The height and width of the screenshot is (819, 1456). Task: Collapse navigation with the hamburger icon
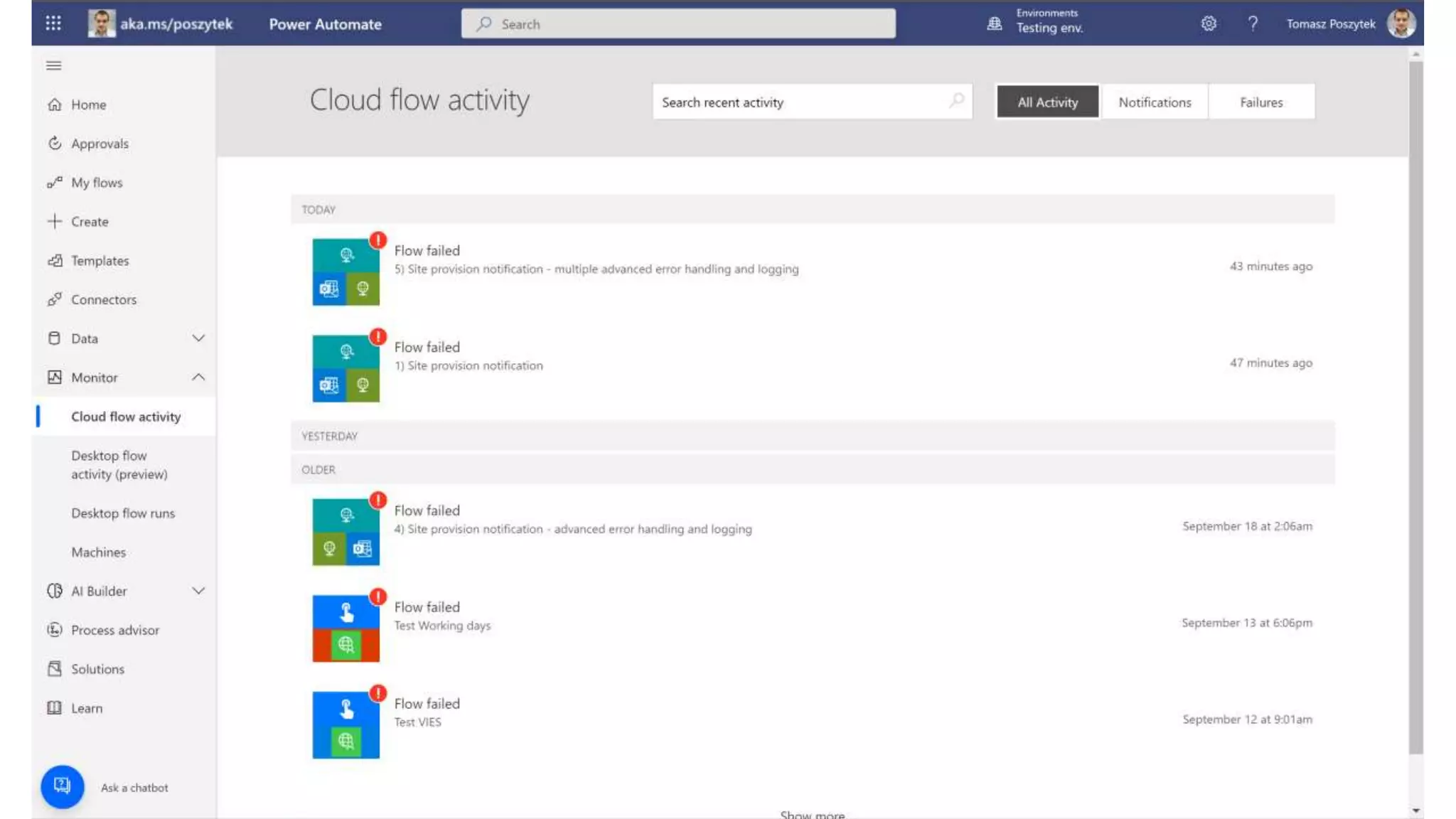click(x=53, y=65)
